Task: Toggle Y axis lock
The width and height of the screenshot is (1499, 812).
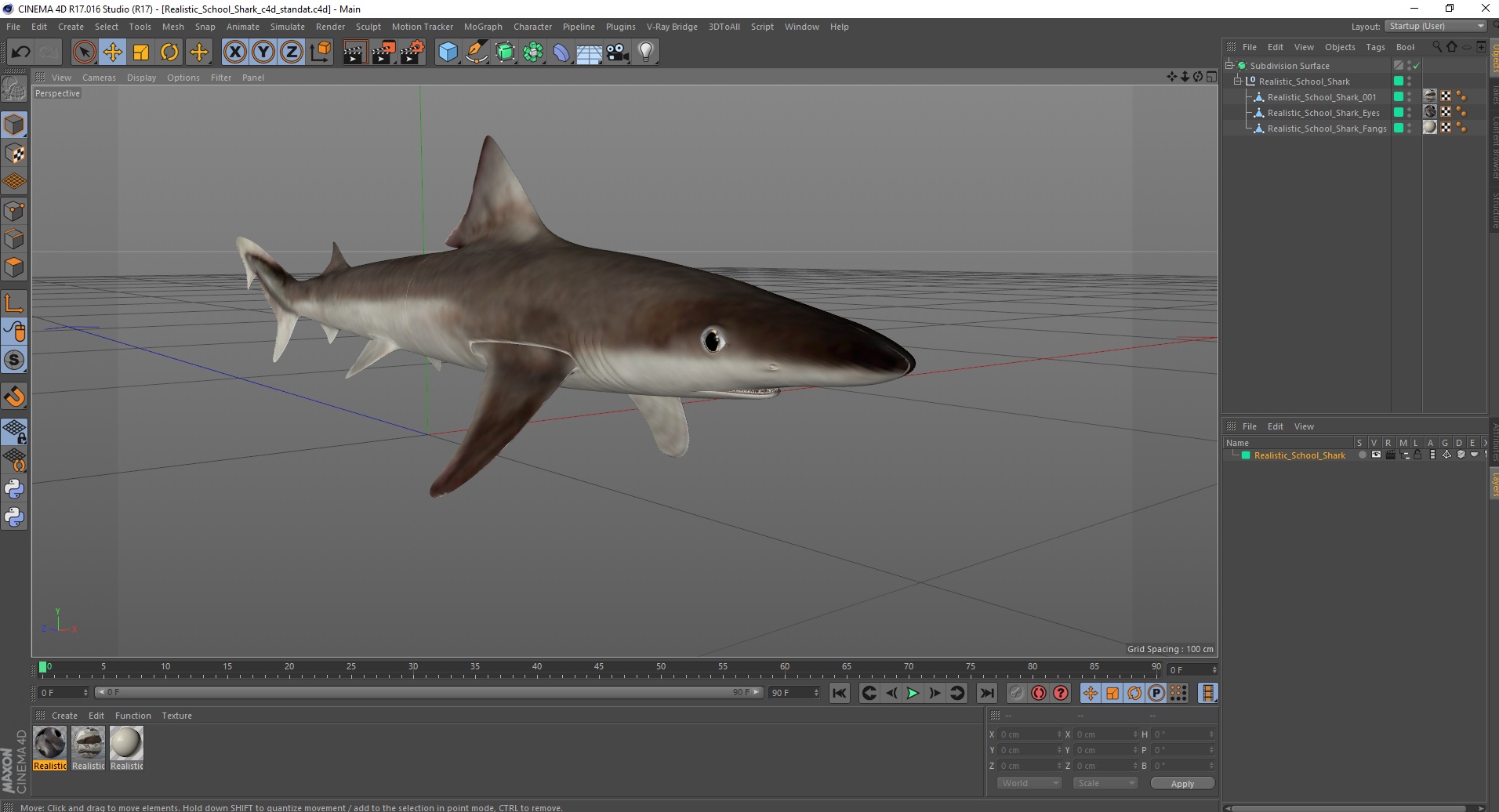Action: (x=263, y=53)
